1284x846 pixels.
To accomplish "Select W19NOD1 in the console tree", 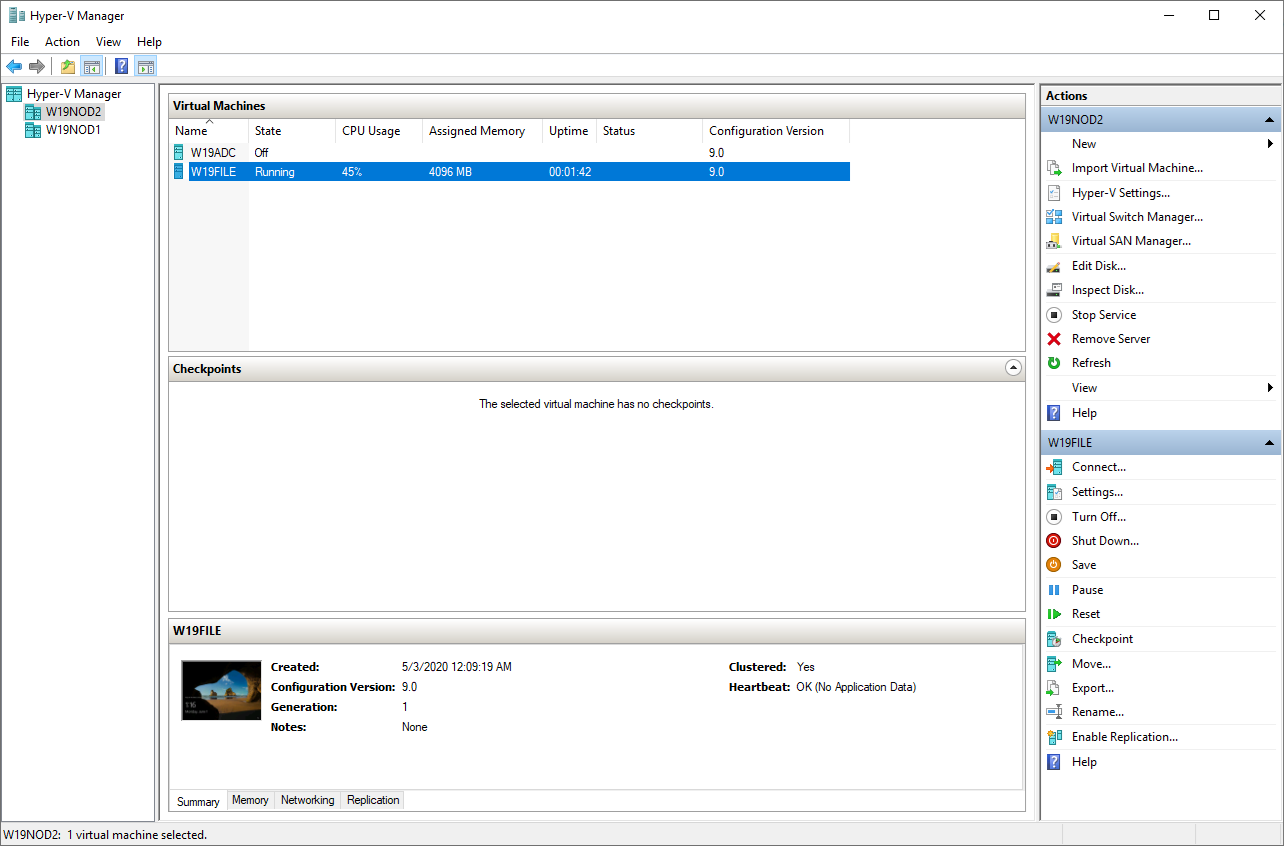I will point(73,130).
